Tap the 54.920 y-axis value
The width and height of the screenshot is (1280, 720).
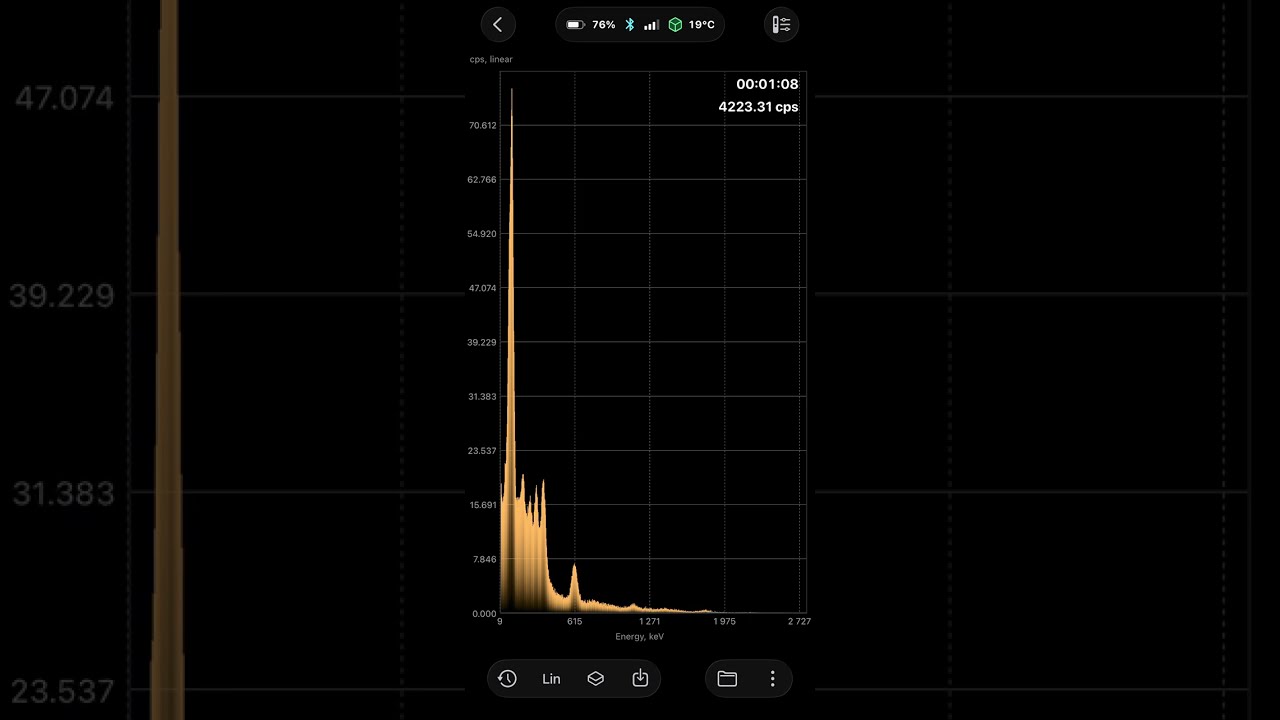point(482,234)
